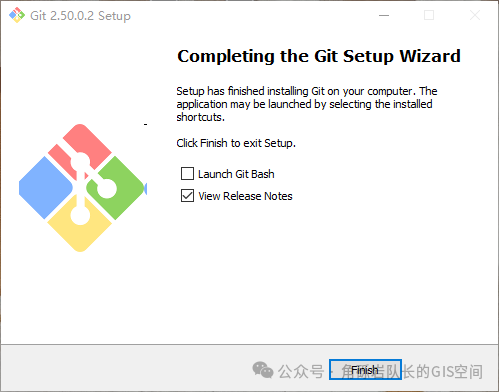The image size is (499, 392).
Task: Click the Git icon in the title bar
Action: (x=17, y=15)
